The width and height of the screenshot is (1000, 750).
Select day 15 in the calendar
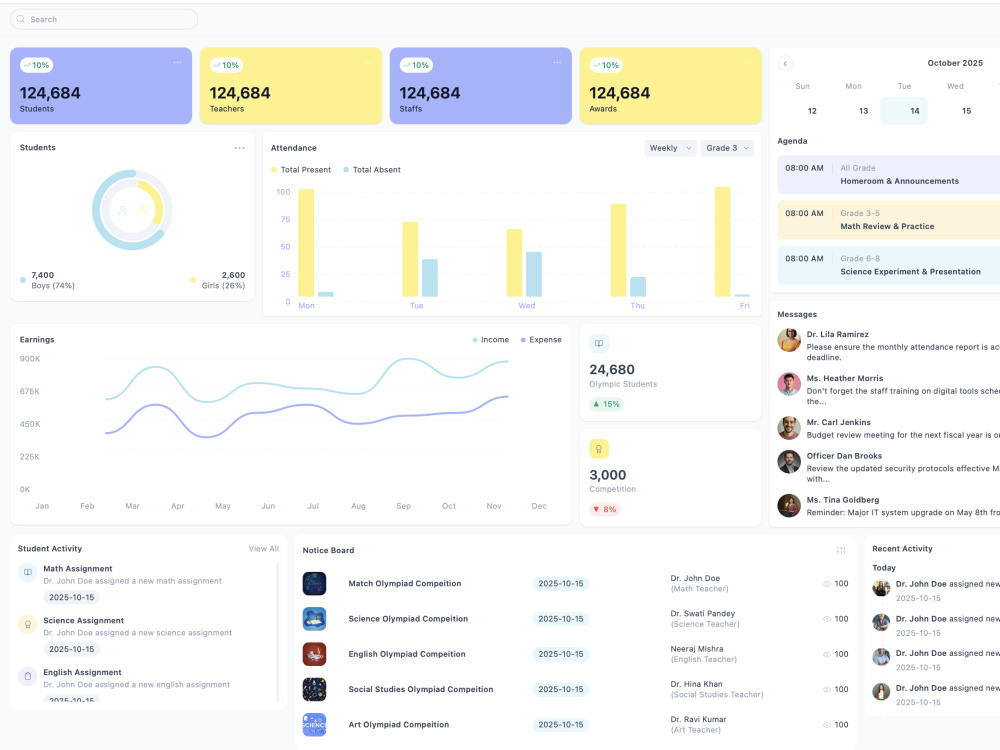[966, 111]
